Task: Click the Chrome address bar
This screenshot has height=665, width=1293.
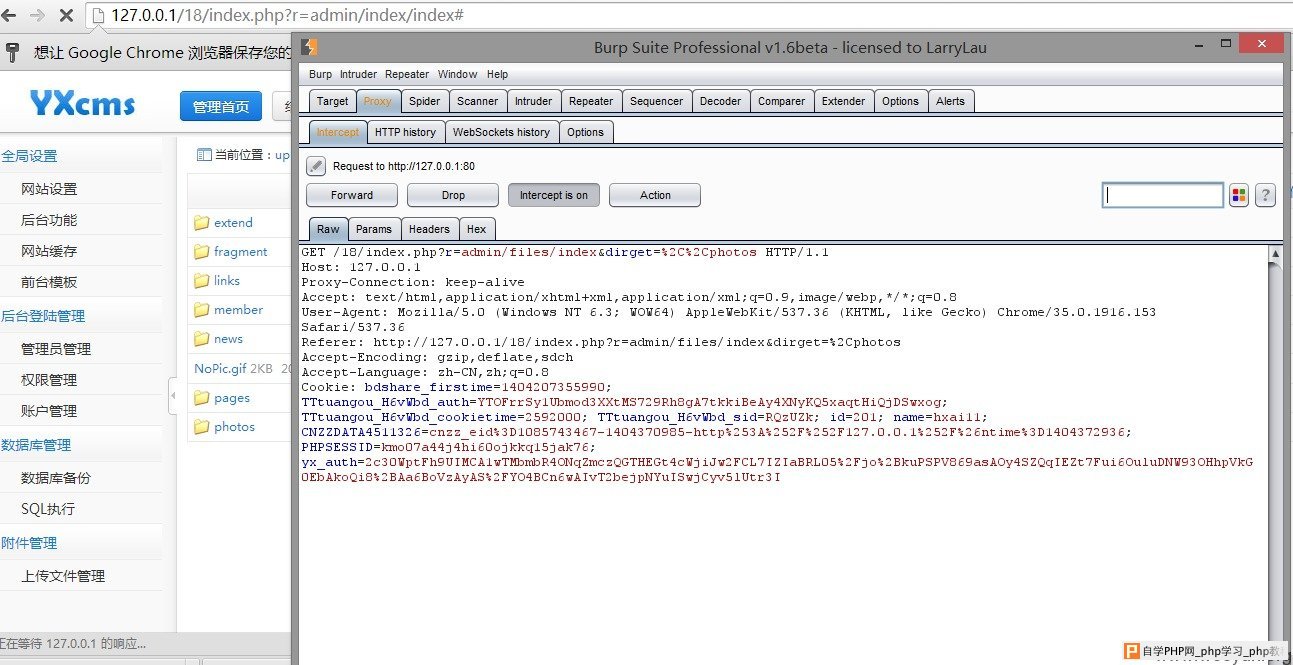Action: pos(690,16)
